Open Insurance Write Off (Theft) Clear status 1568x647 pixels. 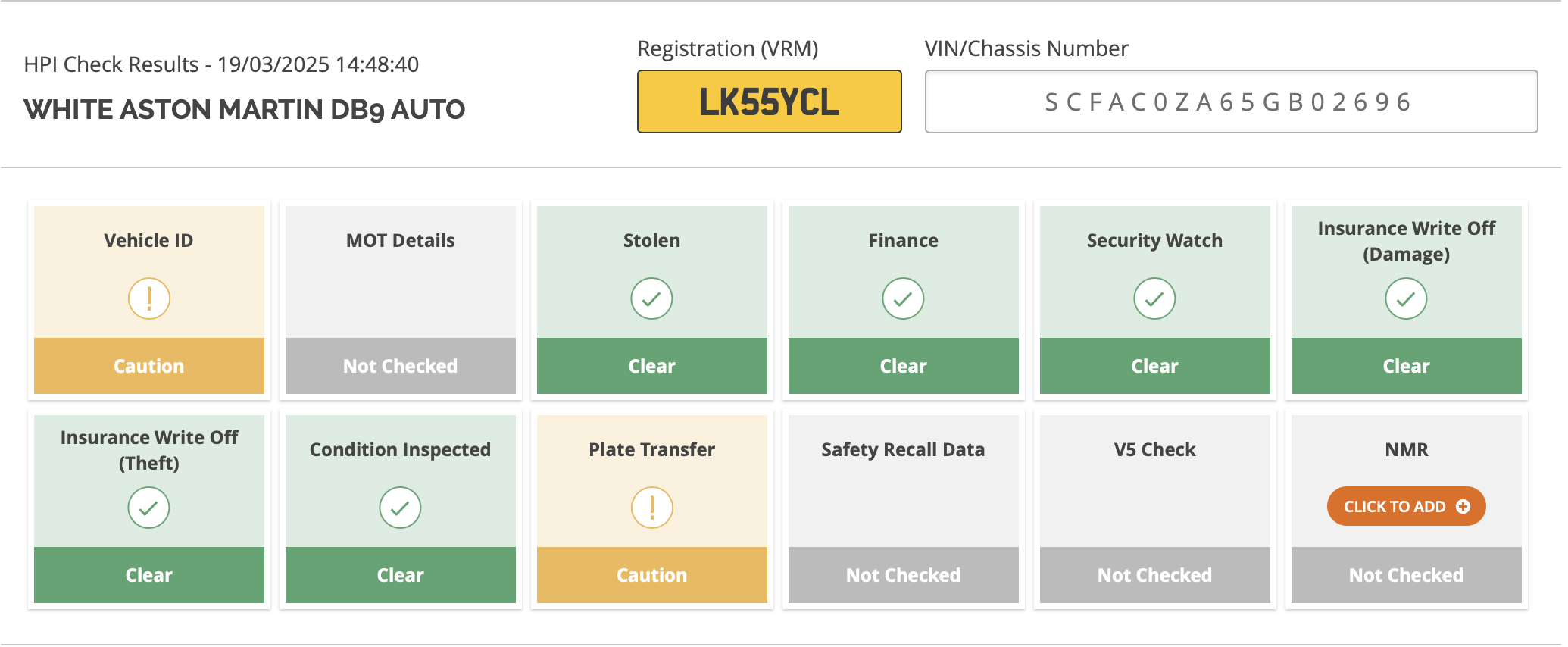pos(149,575)
